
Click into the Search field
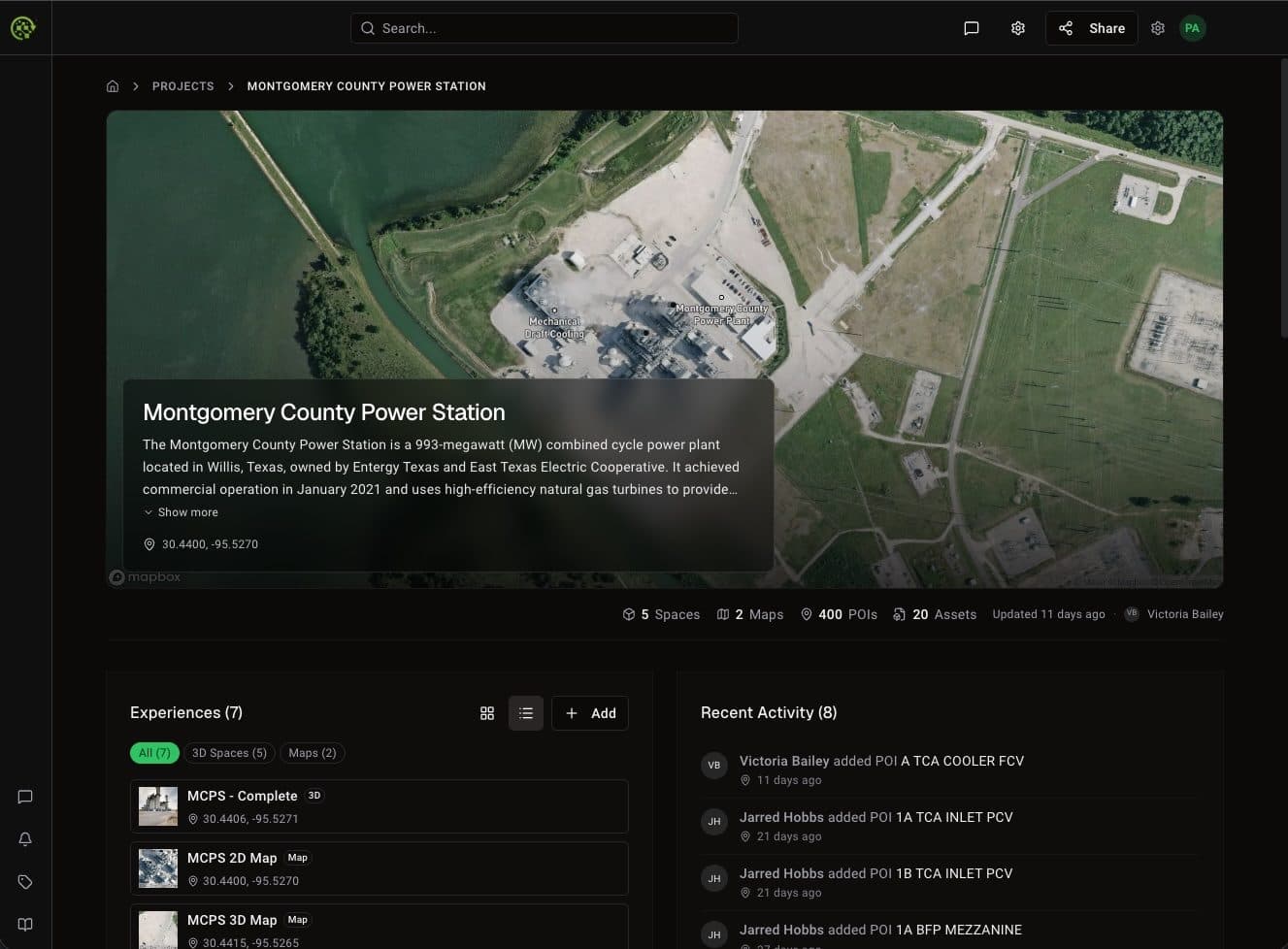(x=545, y=28)
